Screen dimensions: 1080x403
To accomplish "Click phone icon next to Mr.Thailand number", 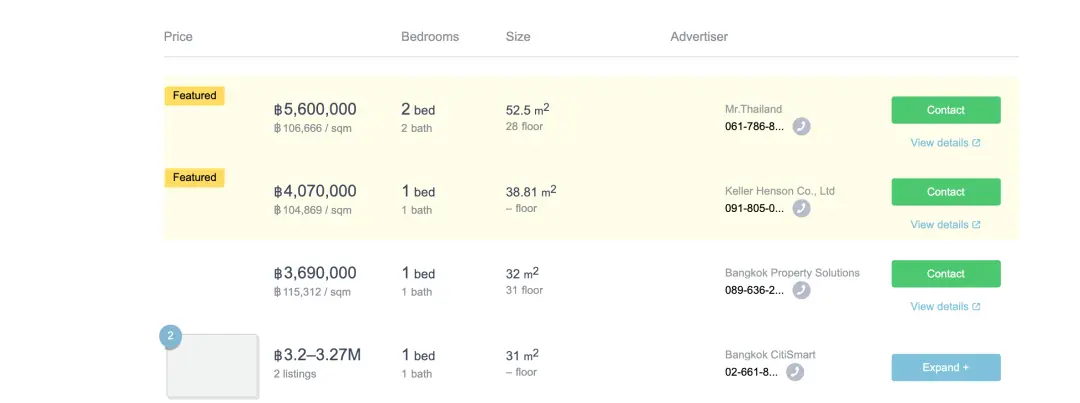I will 801,127.
